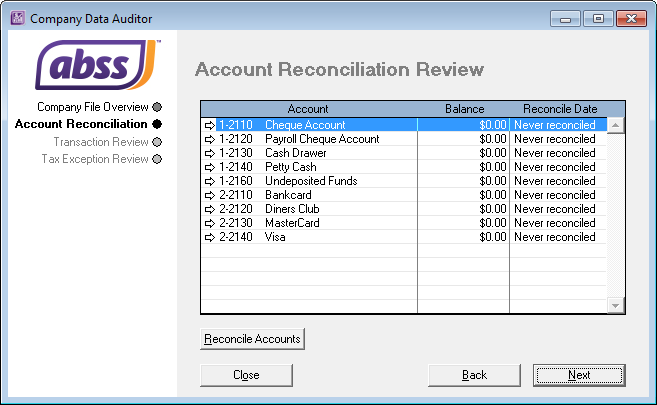
Task: Open the arrow icon for MasterCard account
Action: point(209,223)
